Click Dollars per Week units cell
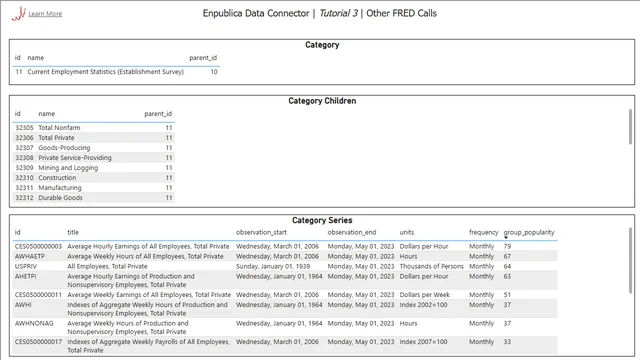 424,295
